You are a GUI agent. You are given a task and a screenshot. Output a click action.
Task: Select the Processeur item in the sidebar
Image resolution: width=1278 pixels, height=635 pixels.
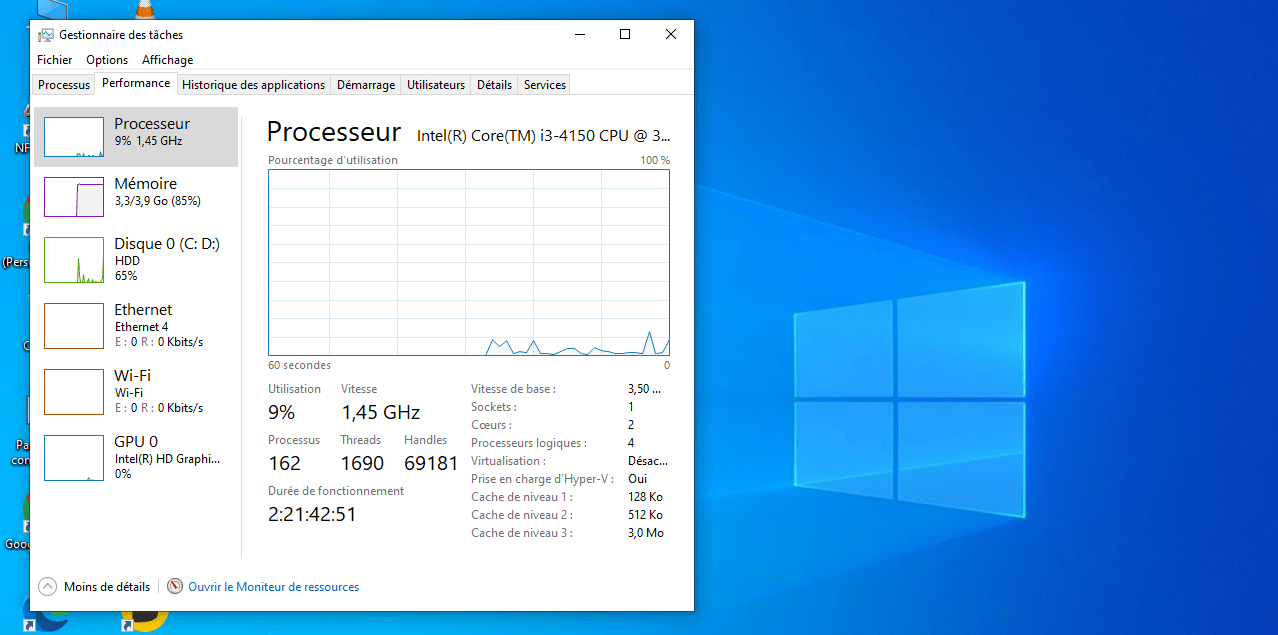136,137
